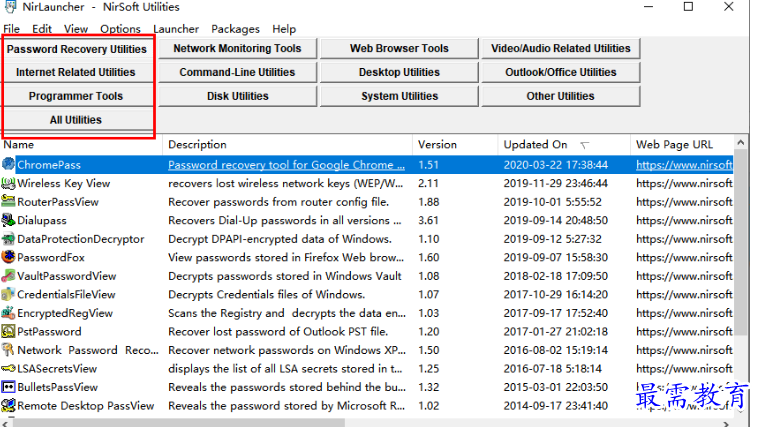Click the CredentialsFileView icon

[x=8, y=294]
